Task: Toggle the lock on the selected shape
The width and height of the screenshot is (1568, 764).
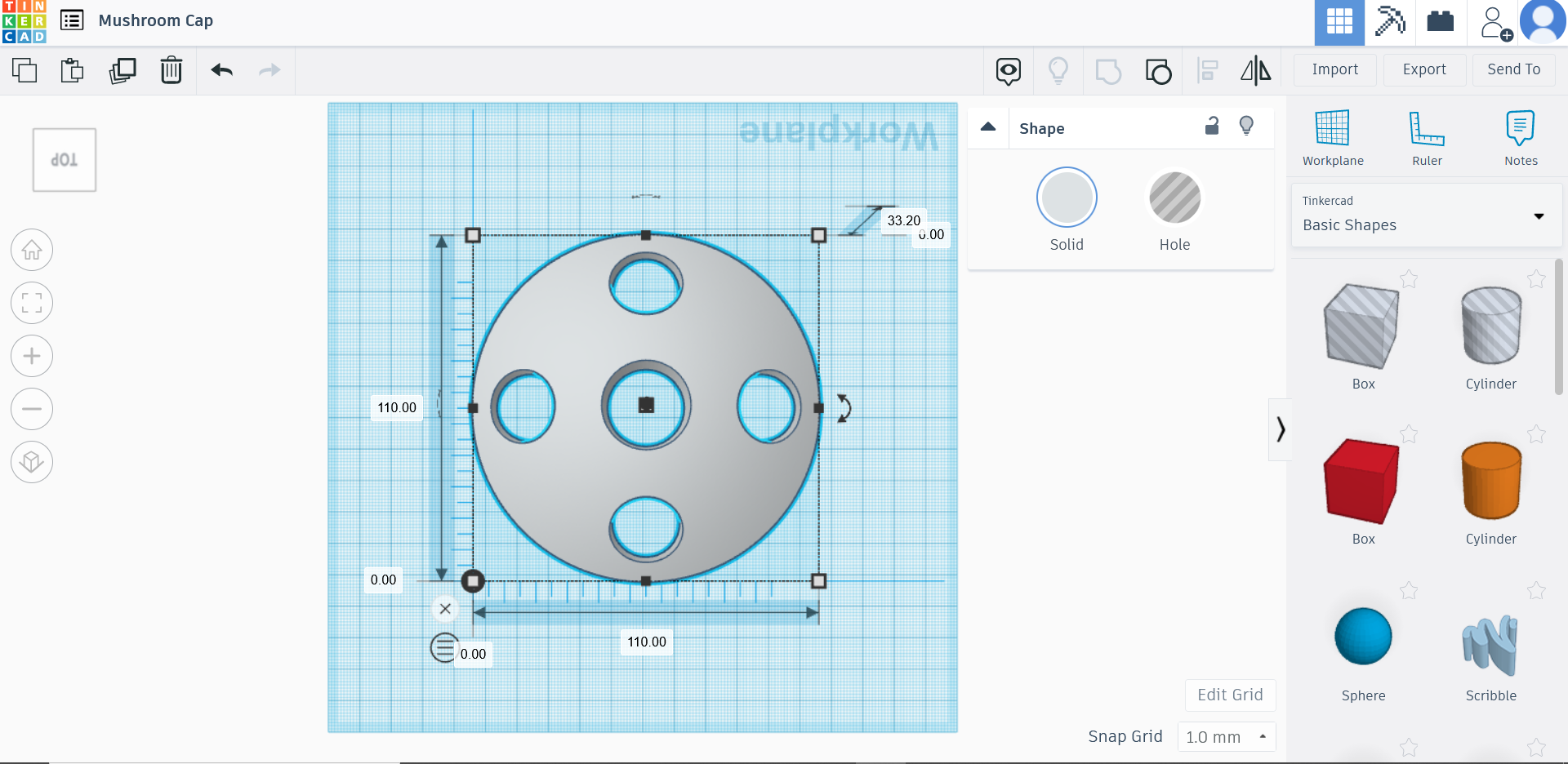Action: click(1212, 127)
